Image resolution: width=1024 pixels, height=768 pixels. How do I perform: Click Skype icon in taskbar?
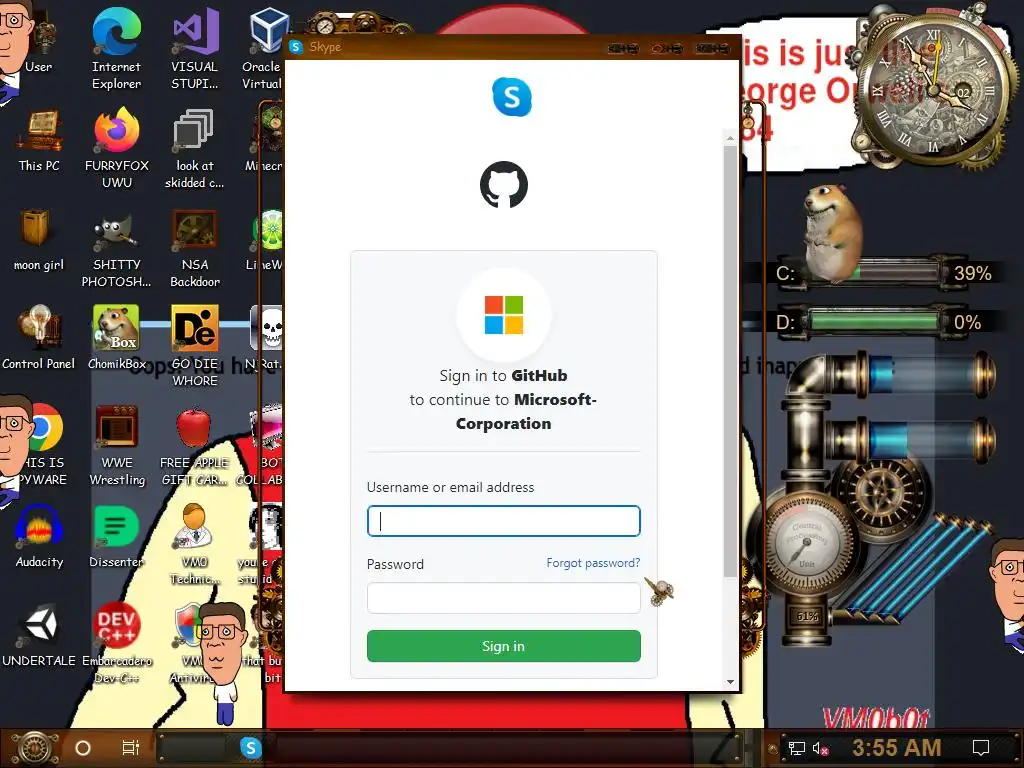point(251,748)
